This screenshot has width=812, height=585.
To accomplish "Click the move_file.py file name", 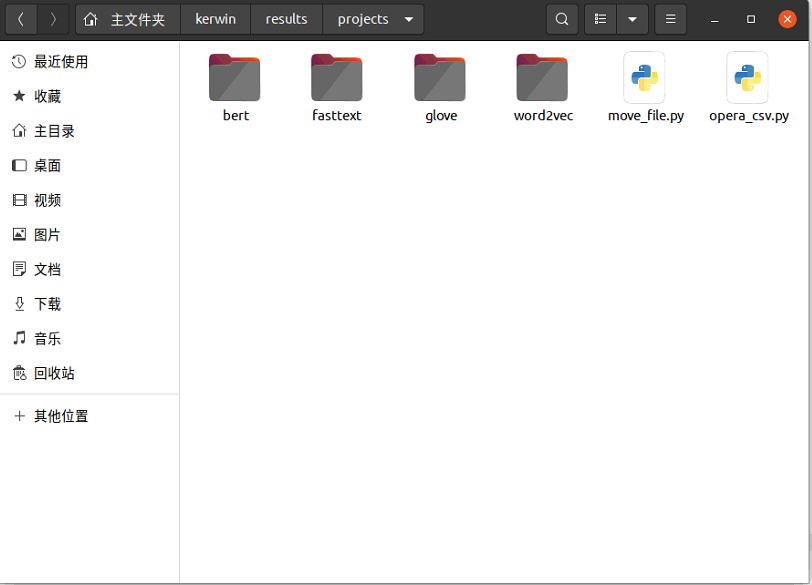I will tap(646, 116).
